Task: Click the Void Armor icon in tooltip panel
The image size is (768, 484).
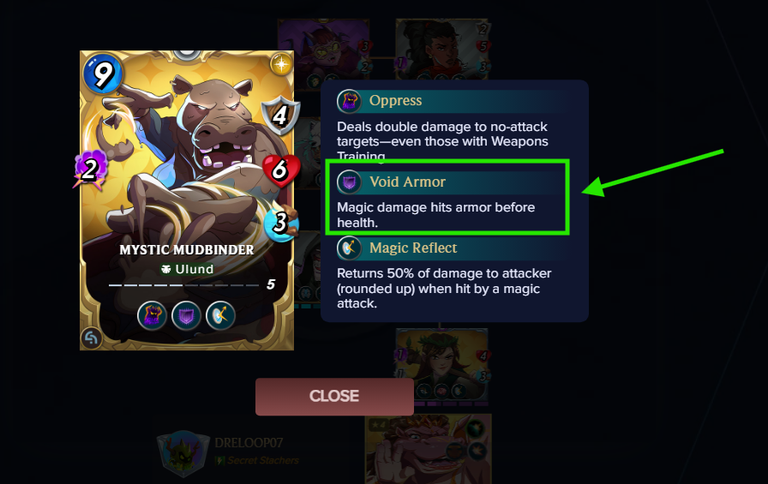Action: click(349, 182)
